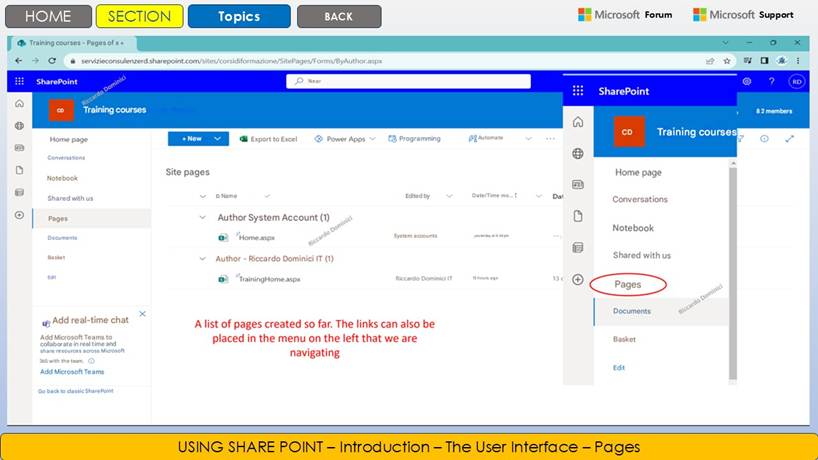
Task: Click the plus circle icon in the zoomed panel
Action: (578, 280)
